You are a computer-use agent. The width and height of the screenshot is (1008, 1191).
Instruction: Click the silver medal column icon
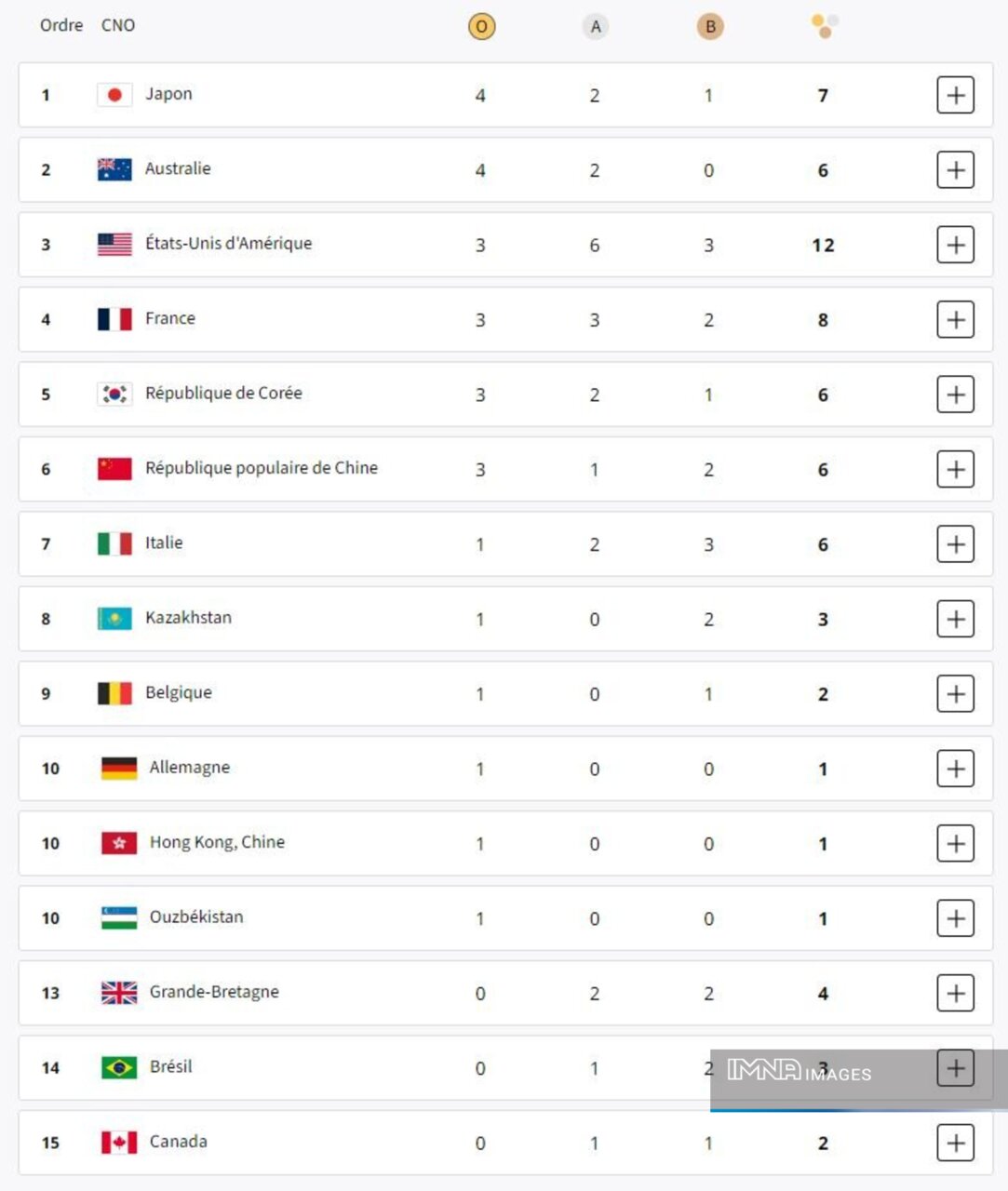click(x=596, y=26)
